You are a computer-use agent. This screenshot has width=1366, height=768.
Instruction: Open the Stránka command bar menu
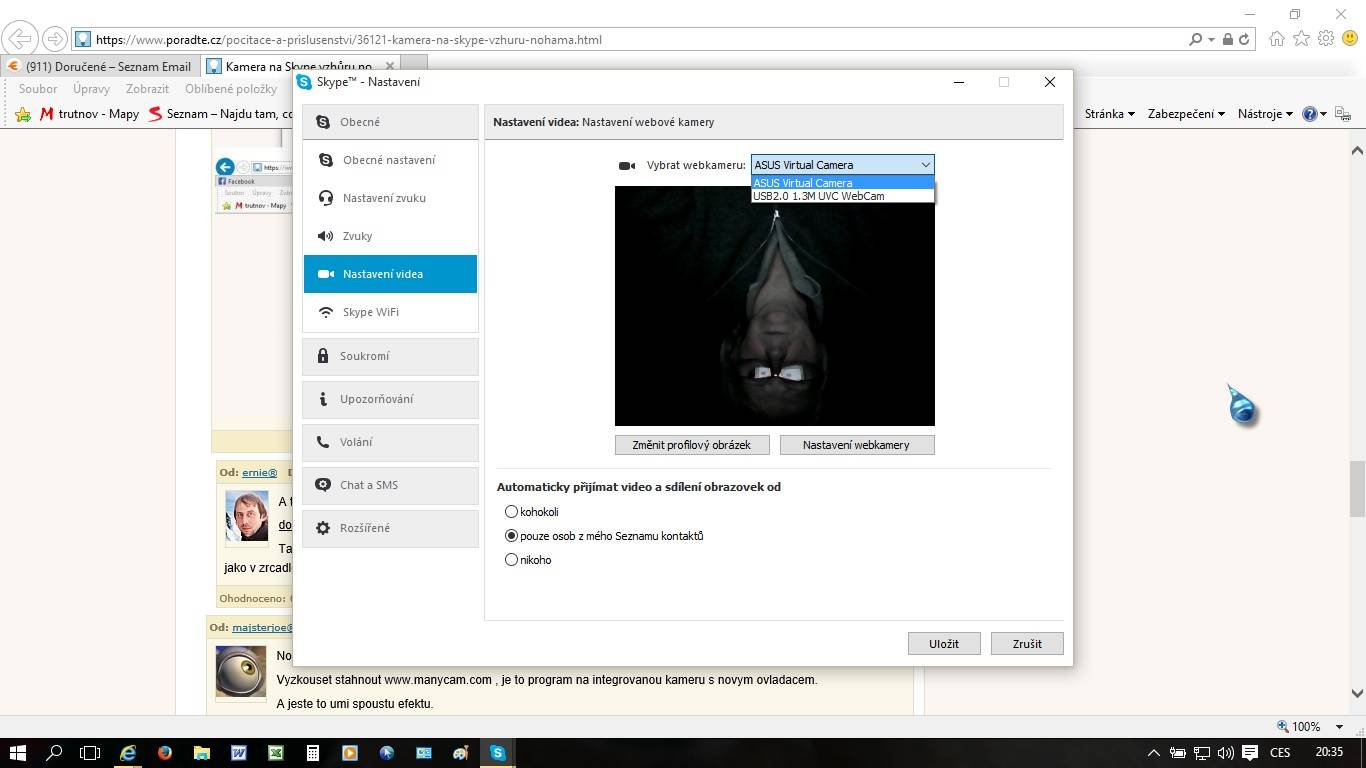[1109, 114]
